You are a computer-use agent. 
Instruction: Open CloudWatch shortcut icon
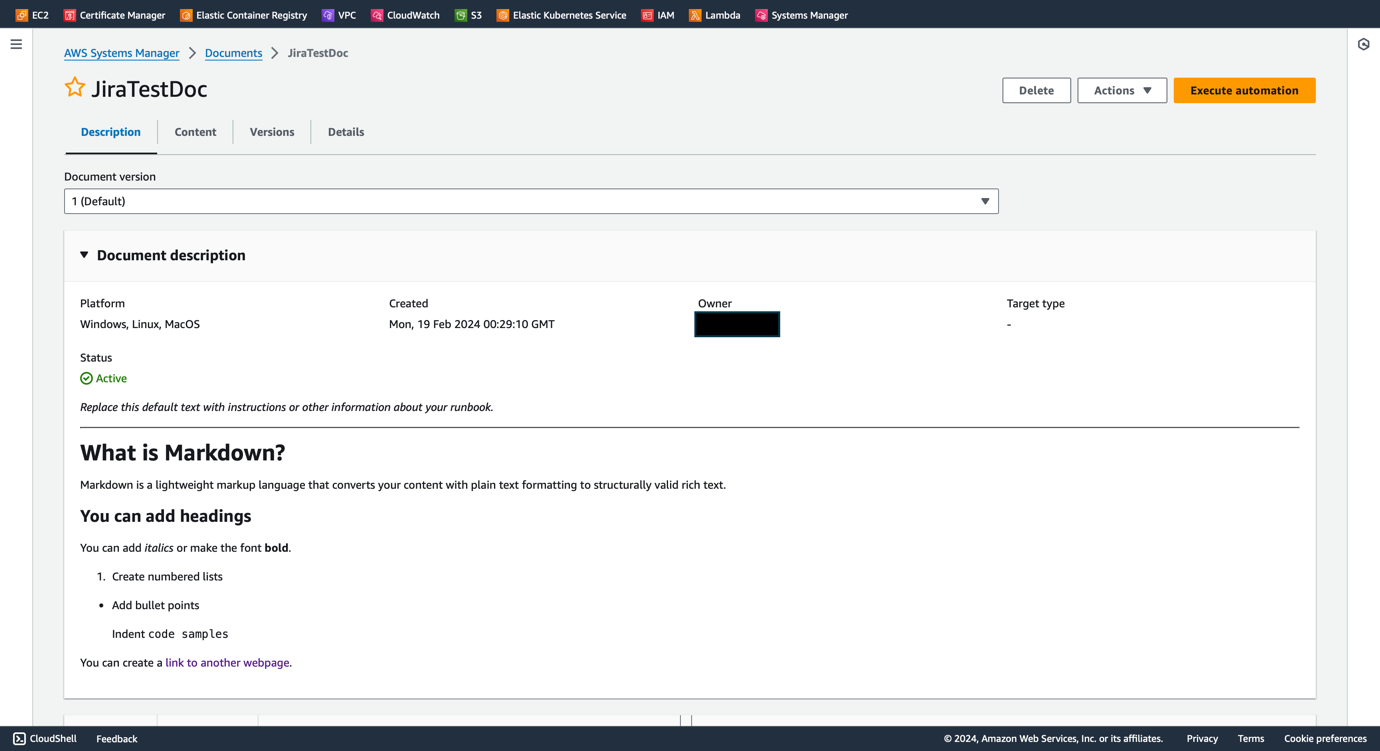377,15
